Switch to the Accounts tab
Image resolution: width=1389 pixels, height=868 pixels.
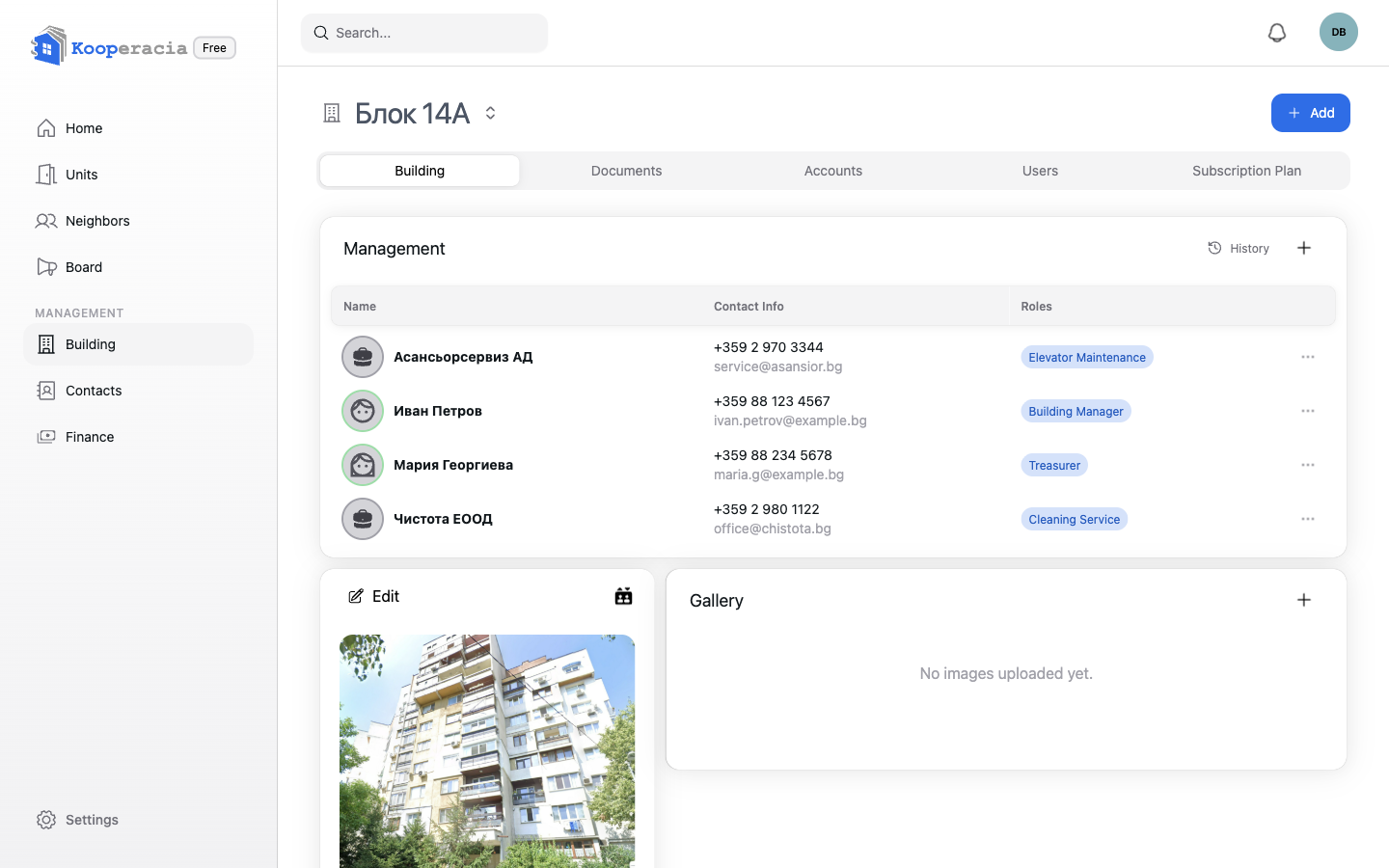pos(833,171)
